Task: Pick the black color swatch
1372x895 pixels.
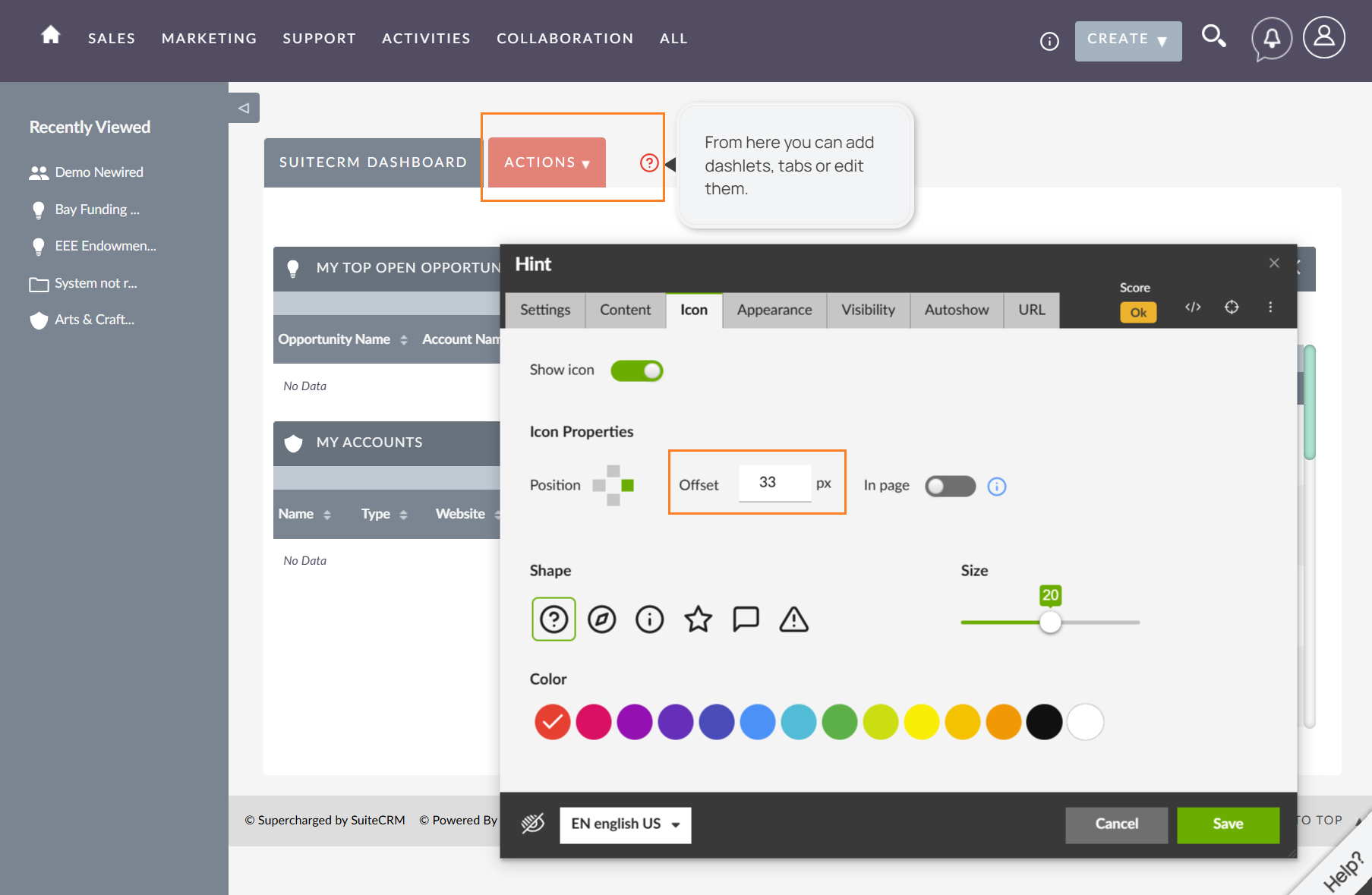Action: [x=1044, y=722]
